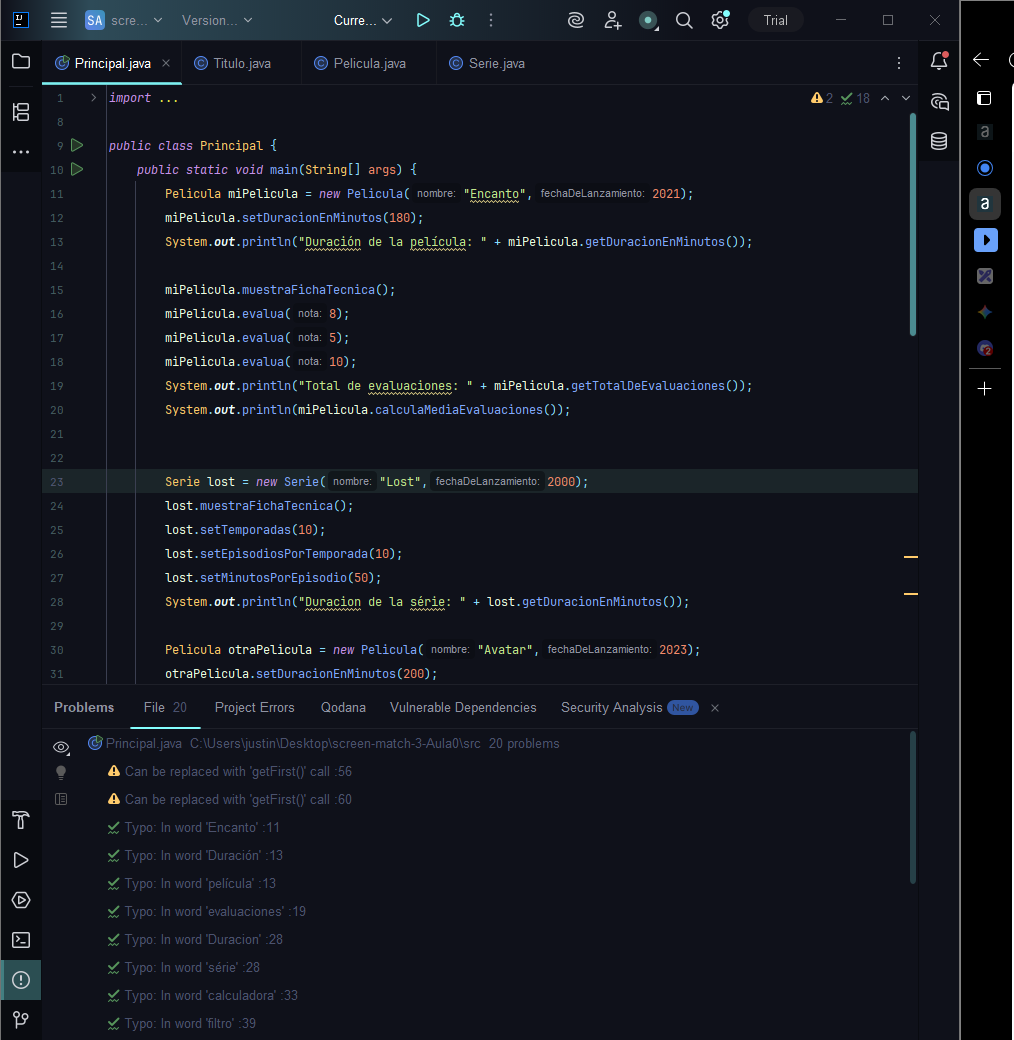Select Principal.java 20 problems node

coord(324,744)
